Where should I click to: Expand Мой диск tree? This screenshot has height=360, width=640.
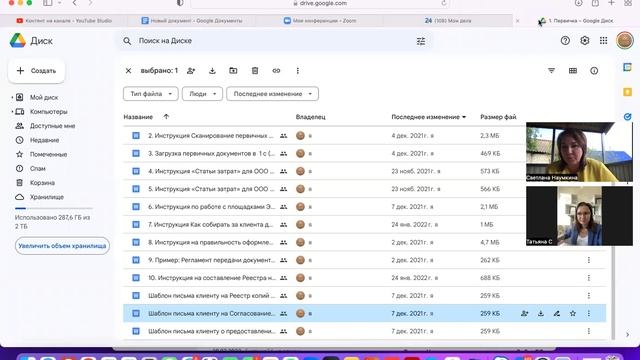[12, 98]
